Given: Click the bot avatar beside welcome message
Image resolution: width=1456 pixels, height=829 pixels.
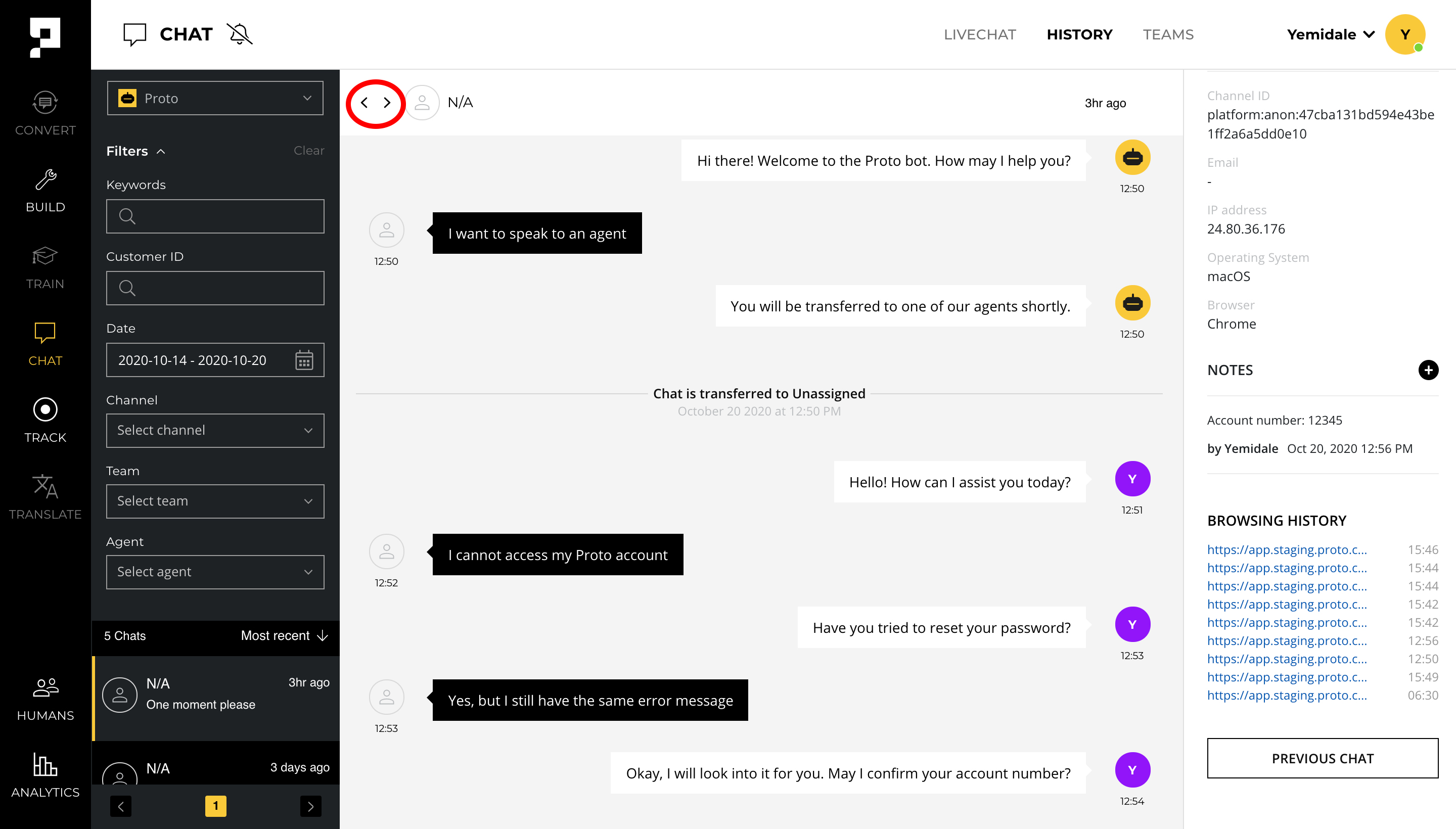Looking at the screenshot, I should click(1132, 157).
